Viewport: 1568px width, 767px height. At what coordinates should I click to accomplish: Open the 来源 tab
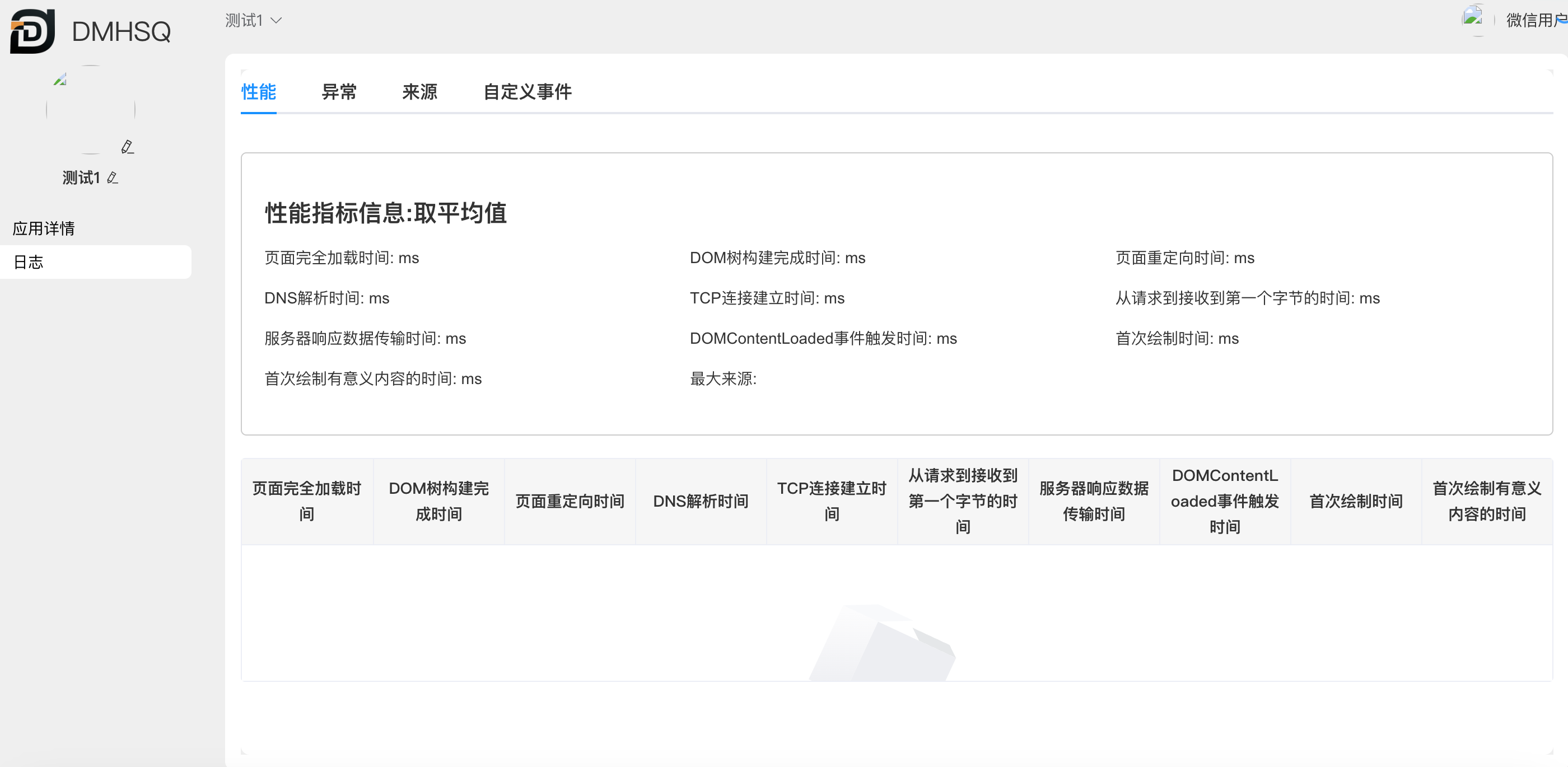point(419,92)
